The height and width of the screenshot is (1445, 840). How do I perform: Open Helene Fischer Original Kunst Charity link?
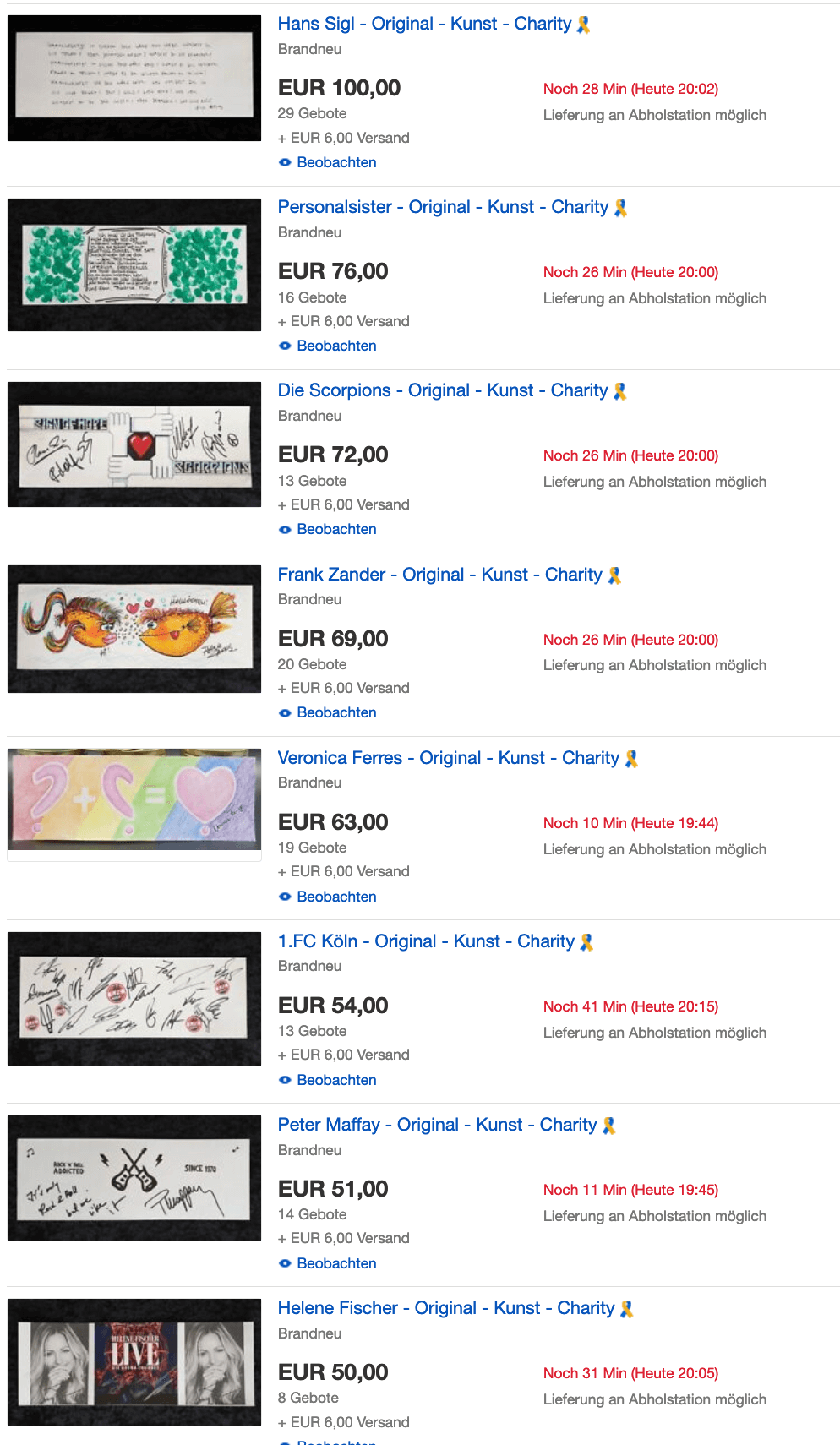coord(446,1308)
